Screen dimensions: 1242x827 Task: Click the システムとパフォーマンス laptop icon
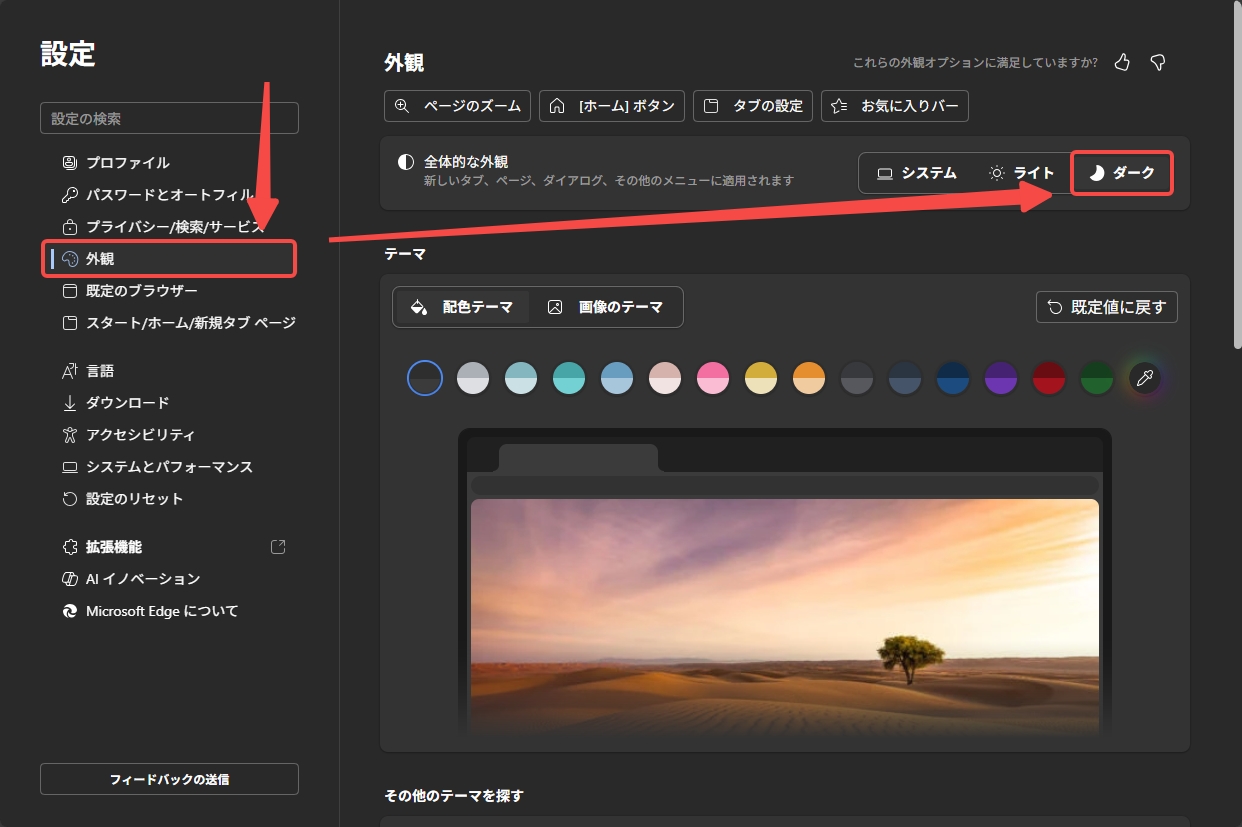pyautogui.click(x=70, y=467)
